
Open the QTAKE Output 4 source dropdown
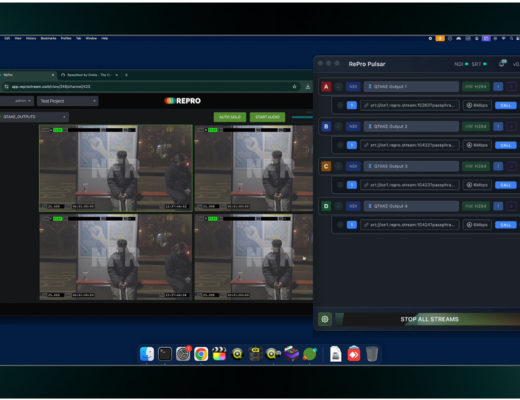coord(411,206)
